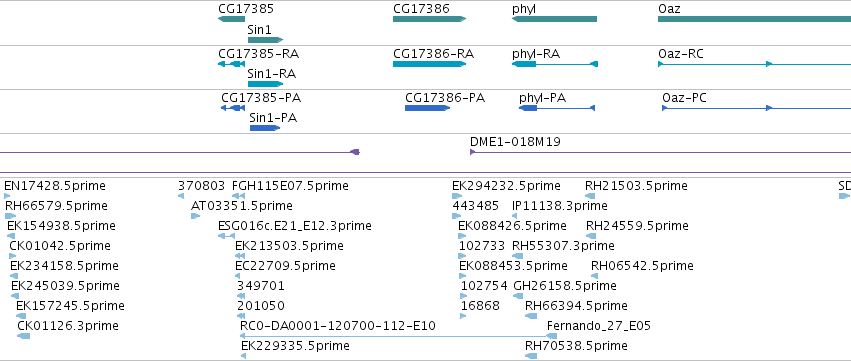Open the 102733 feature label
The height and width of the screenshot is (361, 851).
coord(482,245)
